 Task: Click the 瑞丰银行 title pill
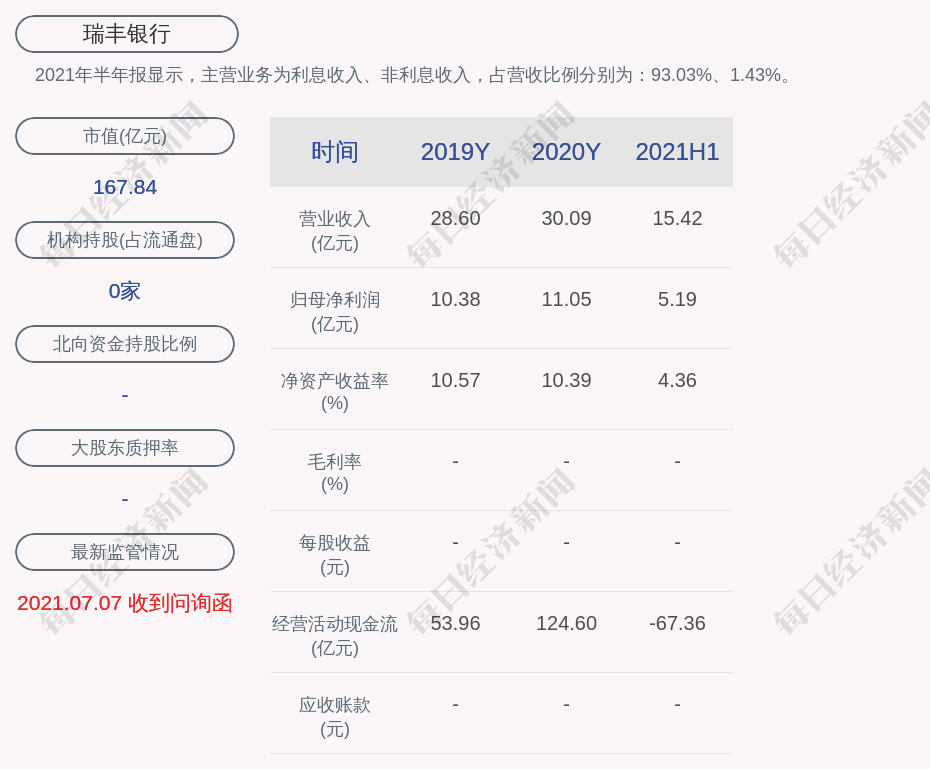127,34
